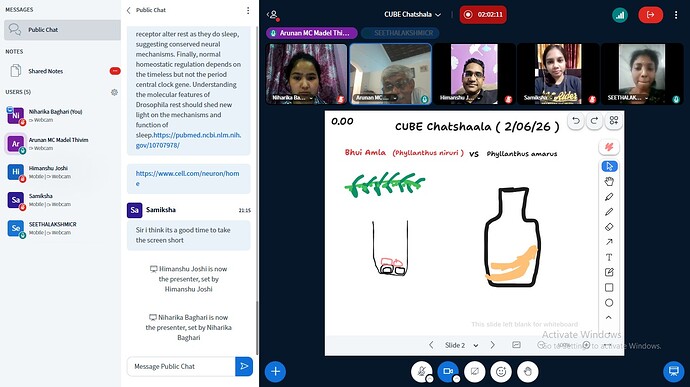Screen dimensions: 690x387
Task: Toggle microphone mute button
Action: click(x=421, y=371)
